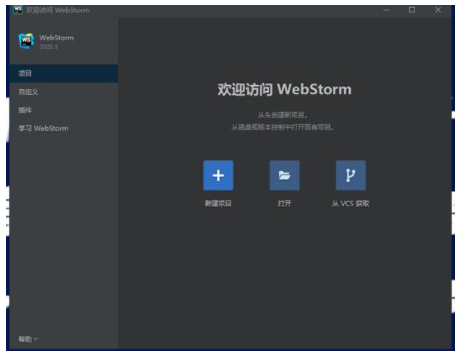Click the WebStorm product name in sidebar
Viewport: 462px width, 363px height.
pyautogui.click(x=57, y=38)
